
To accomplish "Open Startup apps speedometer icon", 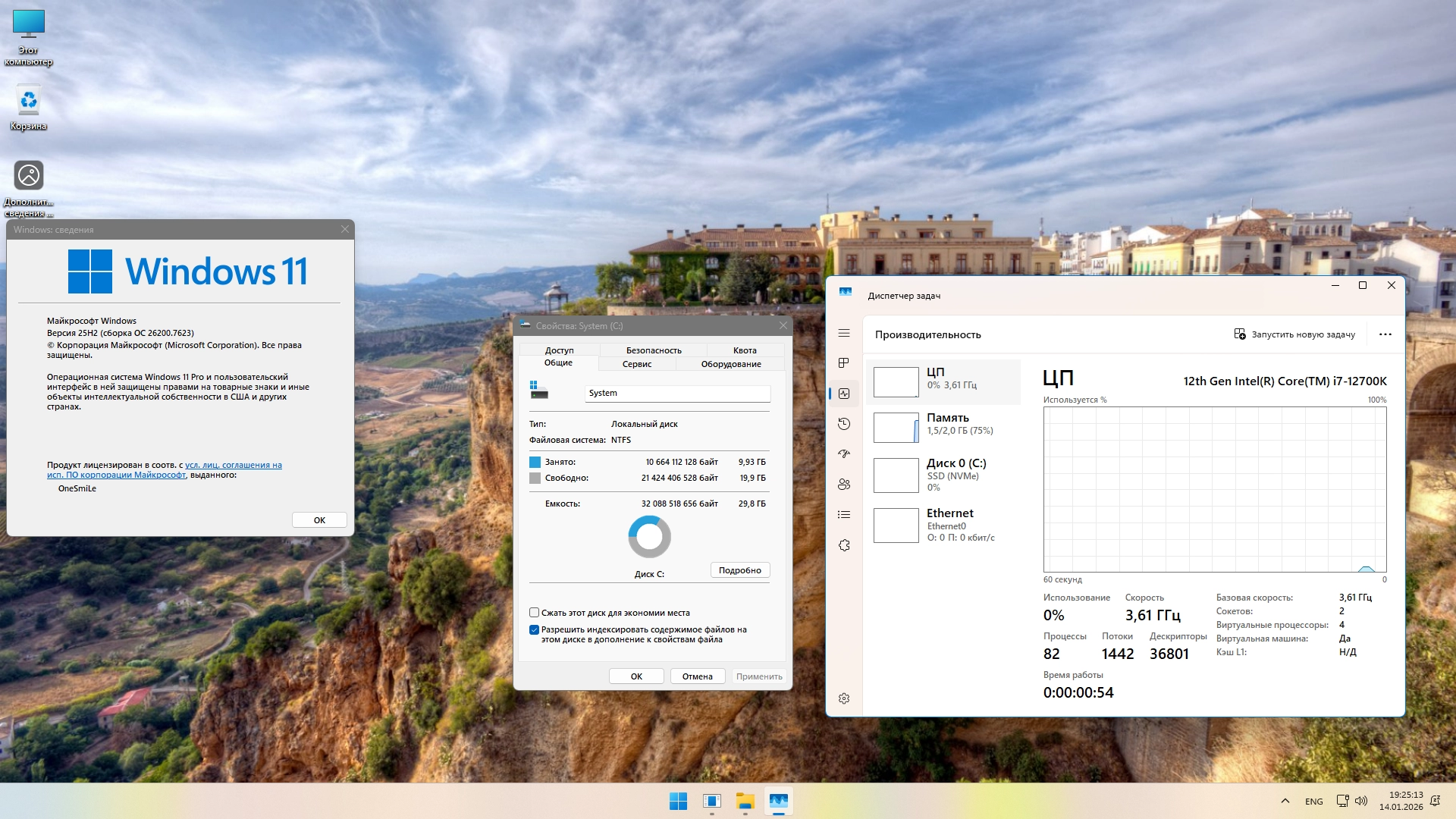I will [844, 454].
